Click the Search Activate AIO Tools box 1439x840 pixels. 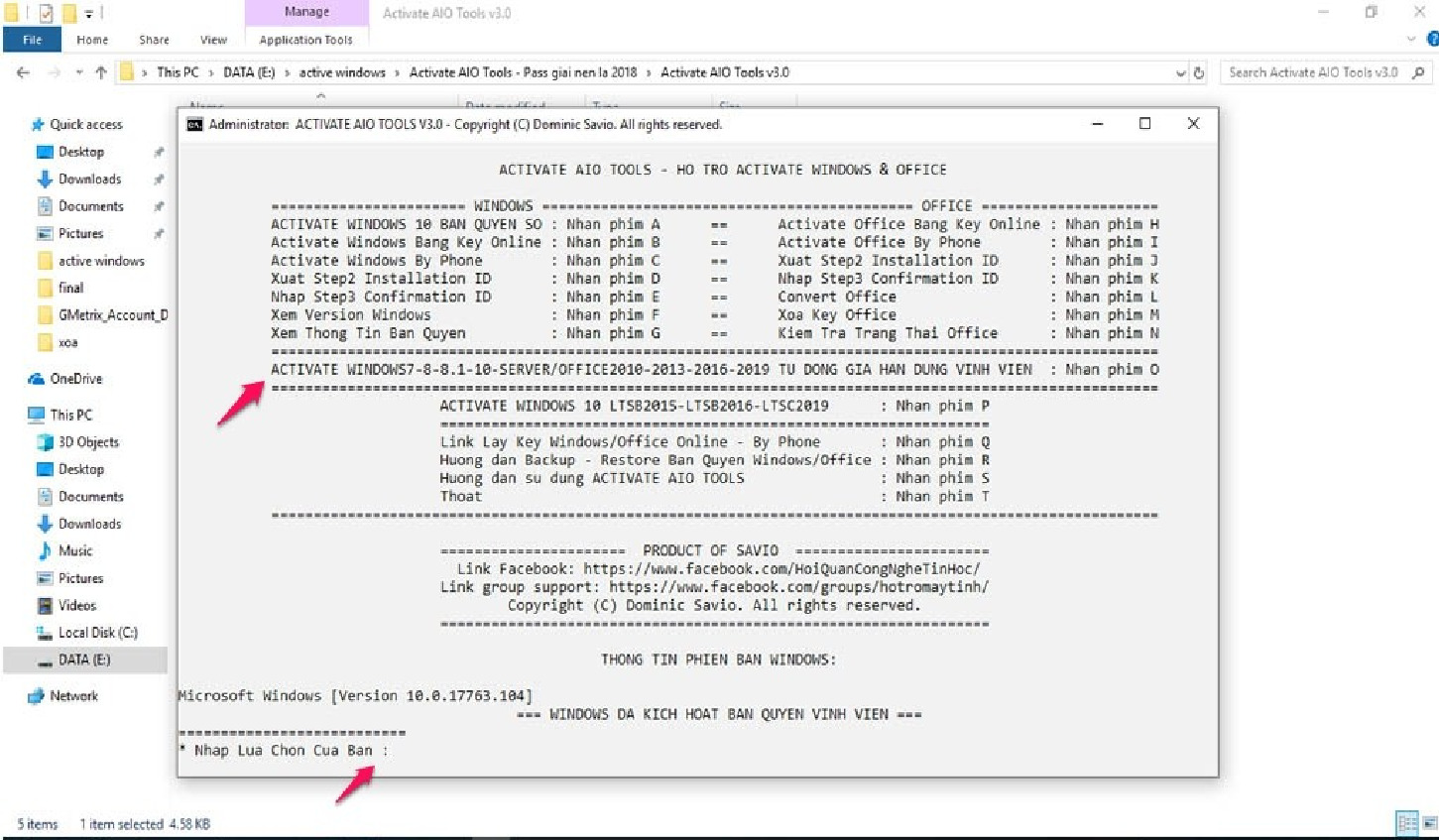[1313, 72]
